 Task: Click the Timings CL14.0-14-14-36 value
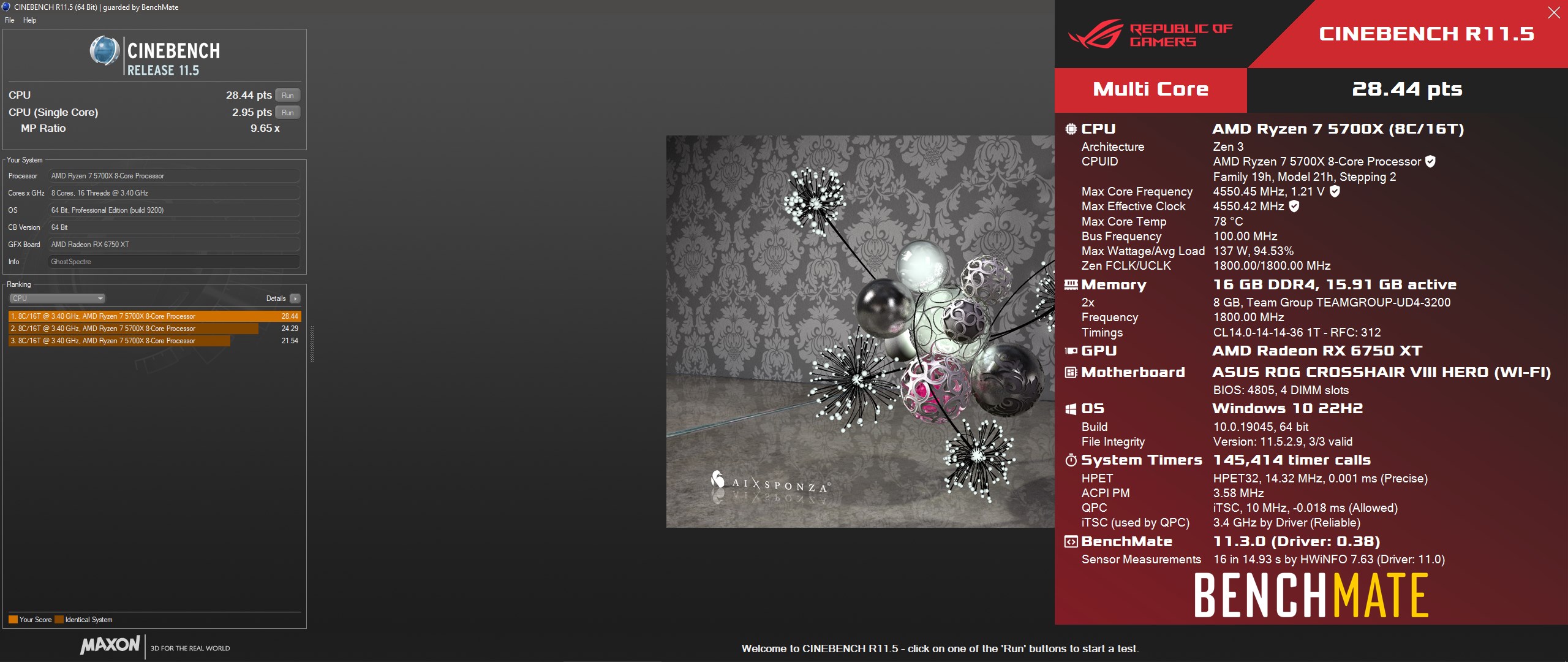pyautogui.click(x=1297, y=333)
